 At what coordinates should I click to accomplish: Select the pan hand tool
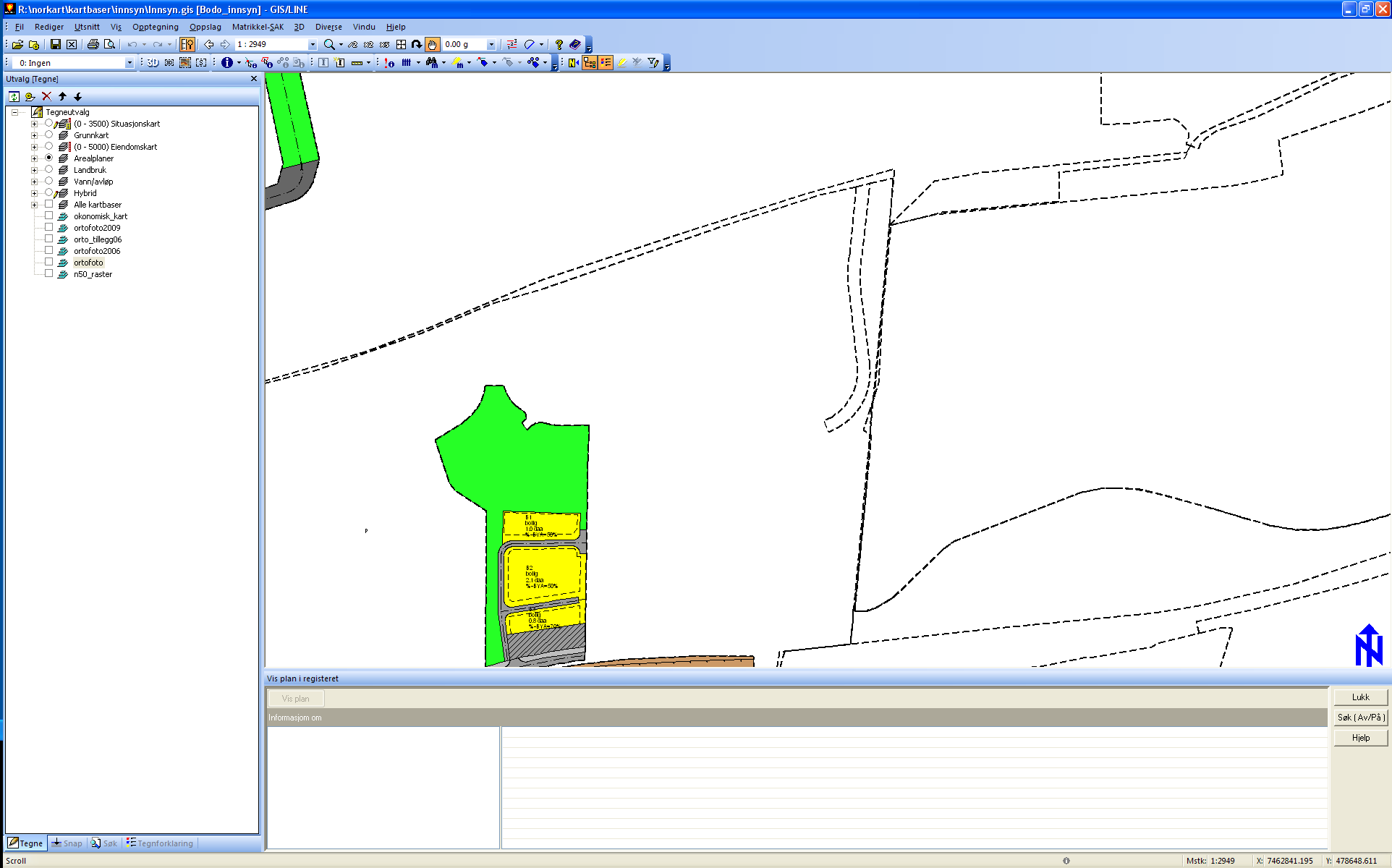pos(433,44)
